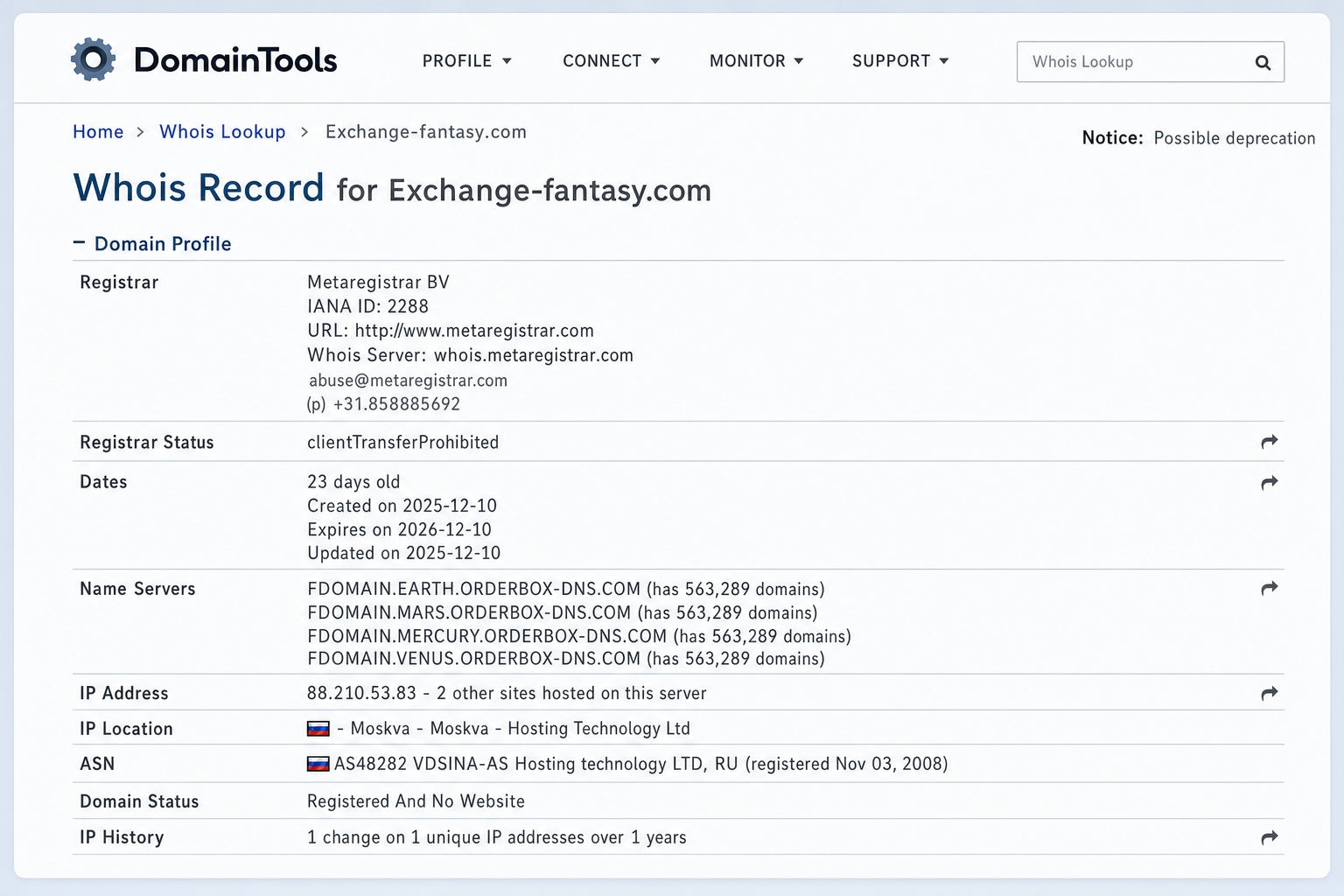The image size is (1344, 896).
Task: Click share arrow in IP History row
Action: tap(1270, 838)
